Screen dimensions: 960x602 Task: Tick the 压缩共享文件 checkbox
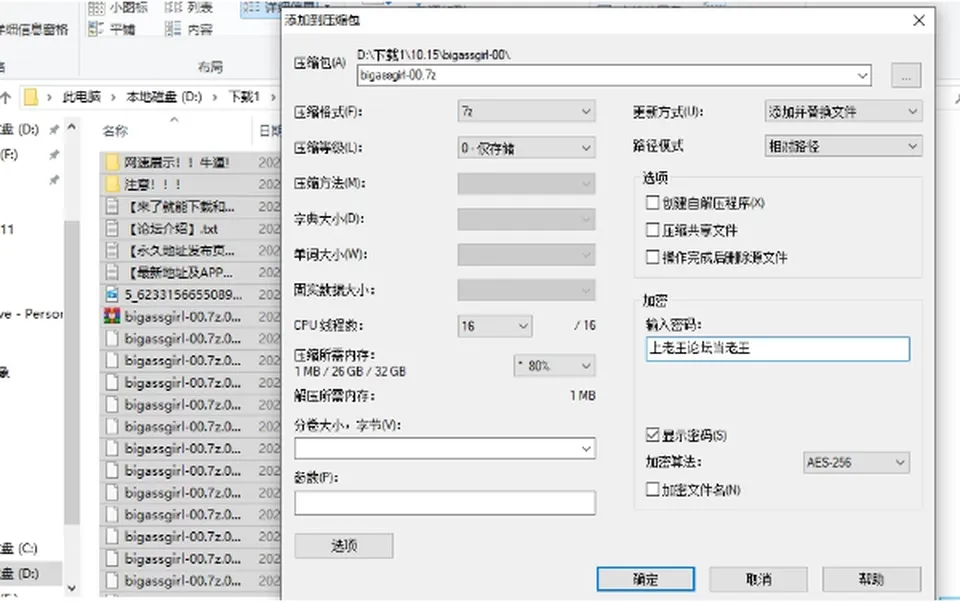click(x=653, y=230)
